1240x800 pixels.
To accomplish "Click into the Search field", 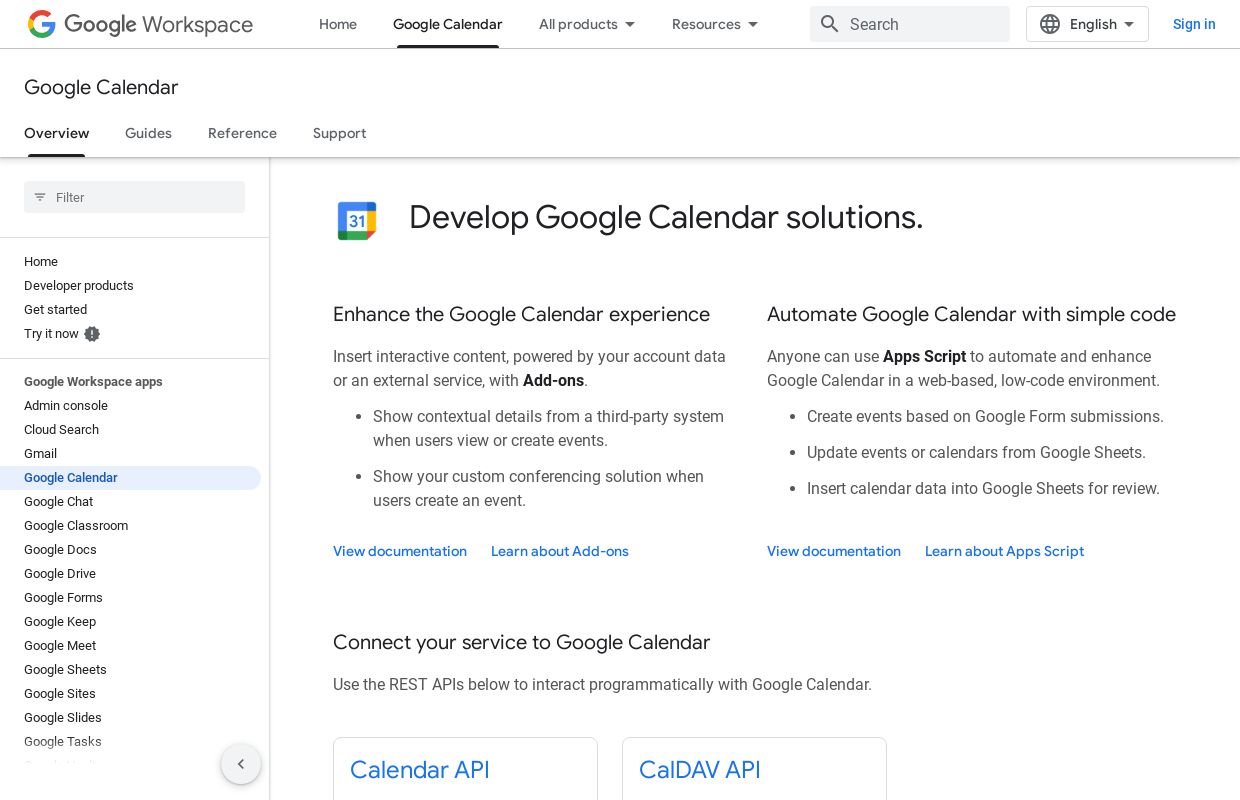I will (x=910, y=24).
